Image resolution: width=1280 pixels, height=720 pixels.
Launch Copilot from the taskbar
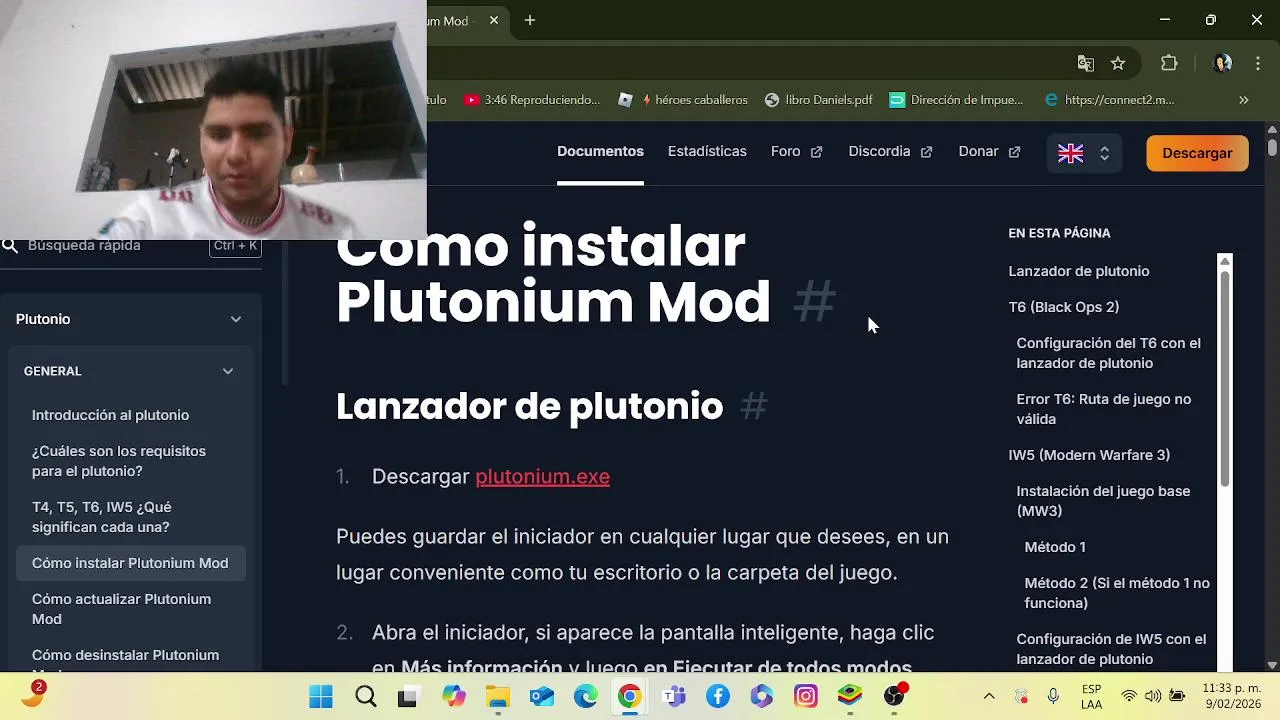point(453,697)
